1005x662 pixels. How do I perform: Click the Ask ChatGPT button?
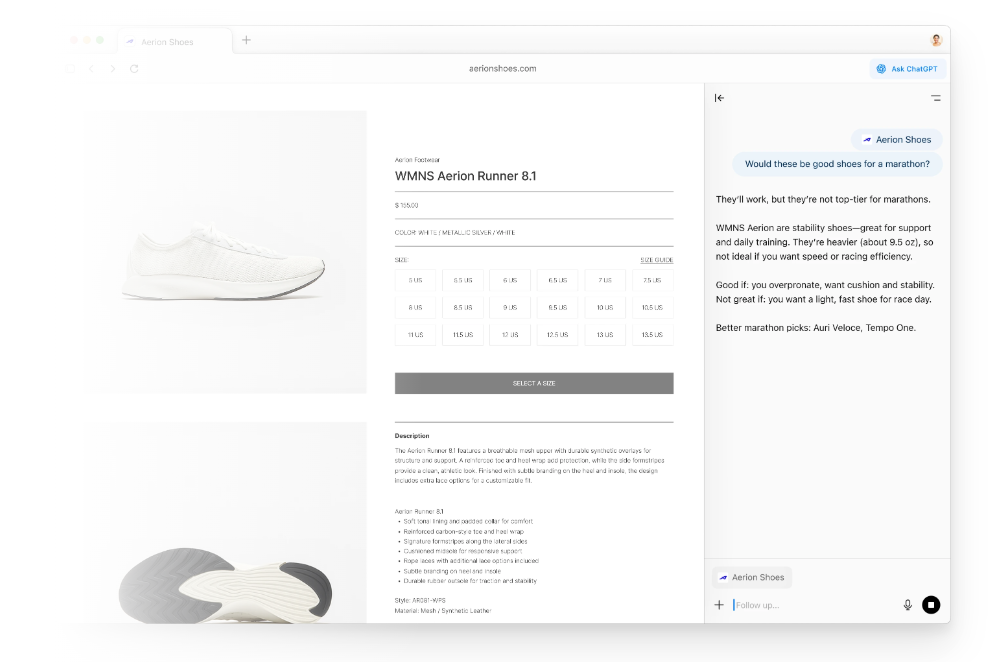tap(907, 69)
